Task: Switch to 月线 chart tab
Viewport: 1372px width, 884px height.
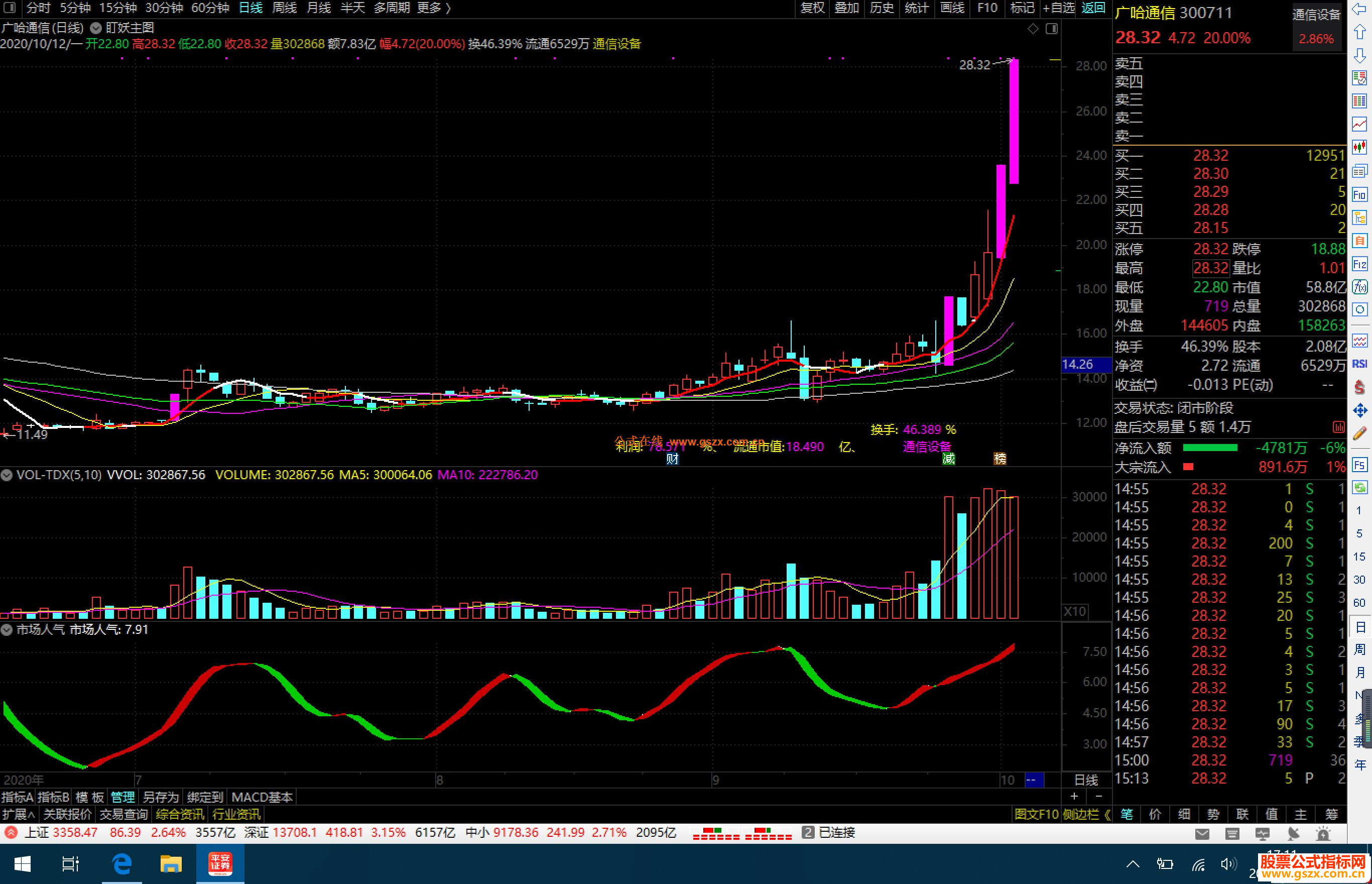Action: click(319, 8)
